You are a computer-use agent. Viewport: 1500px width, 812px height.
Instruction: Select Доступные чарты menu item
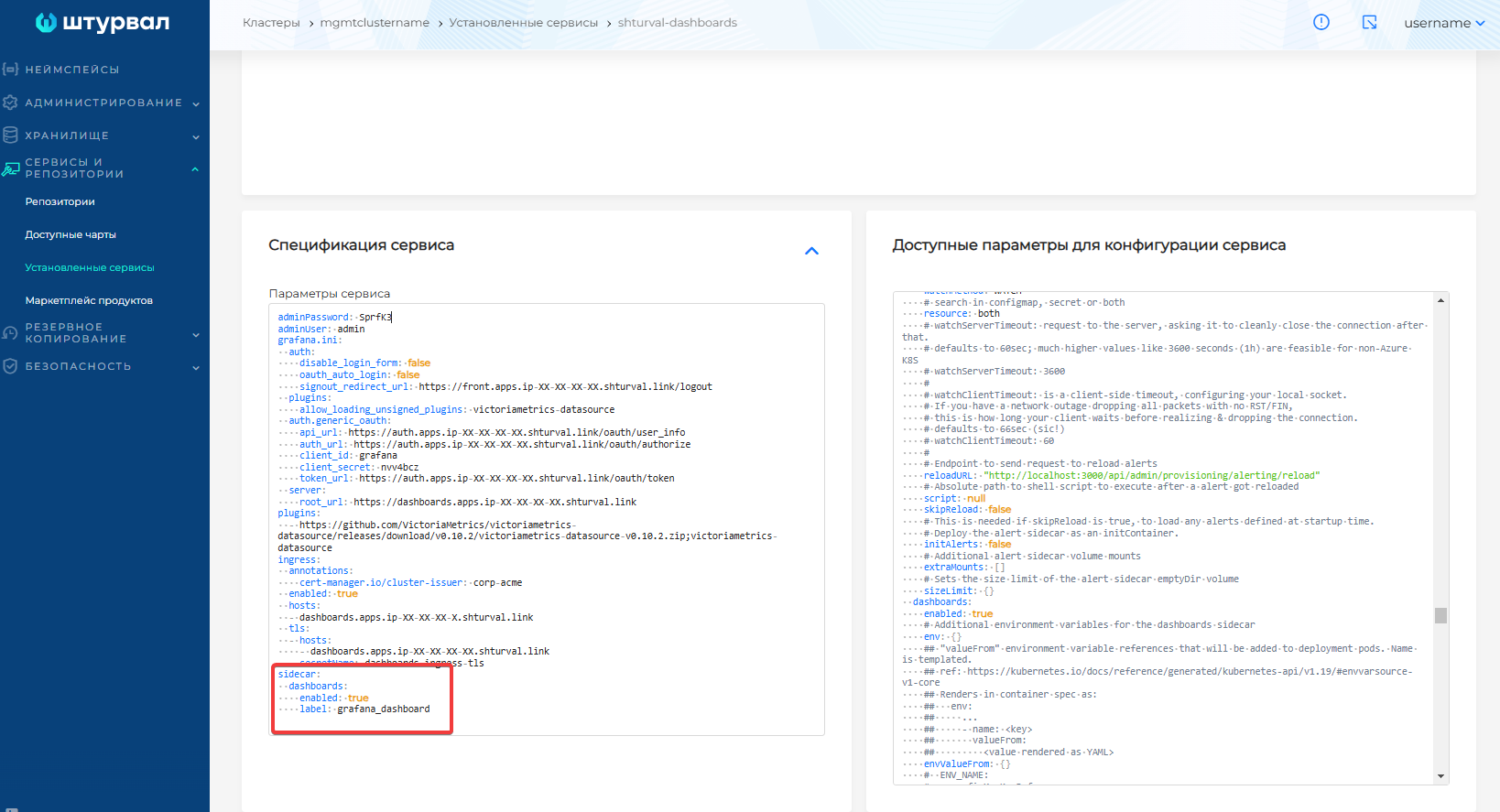click(71, 234)
